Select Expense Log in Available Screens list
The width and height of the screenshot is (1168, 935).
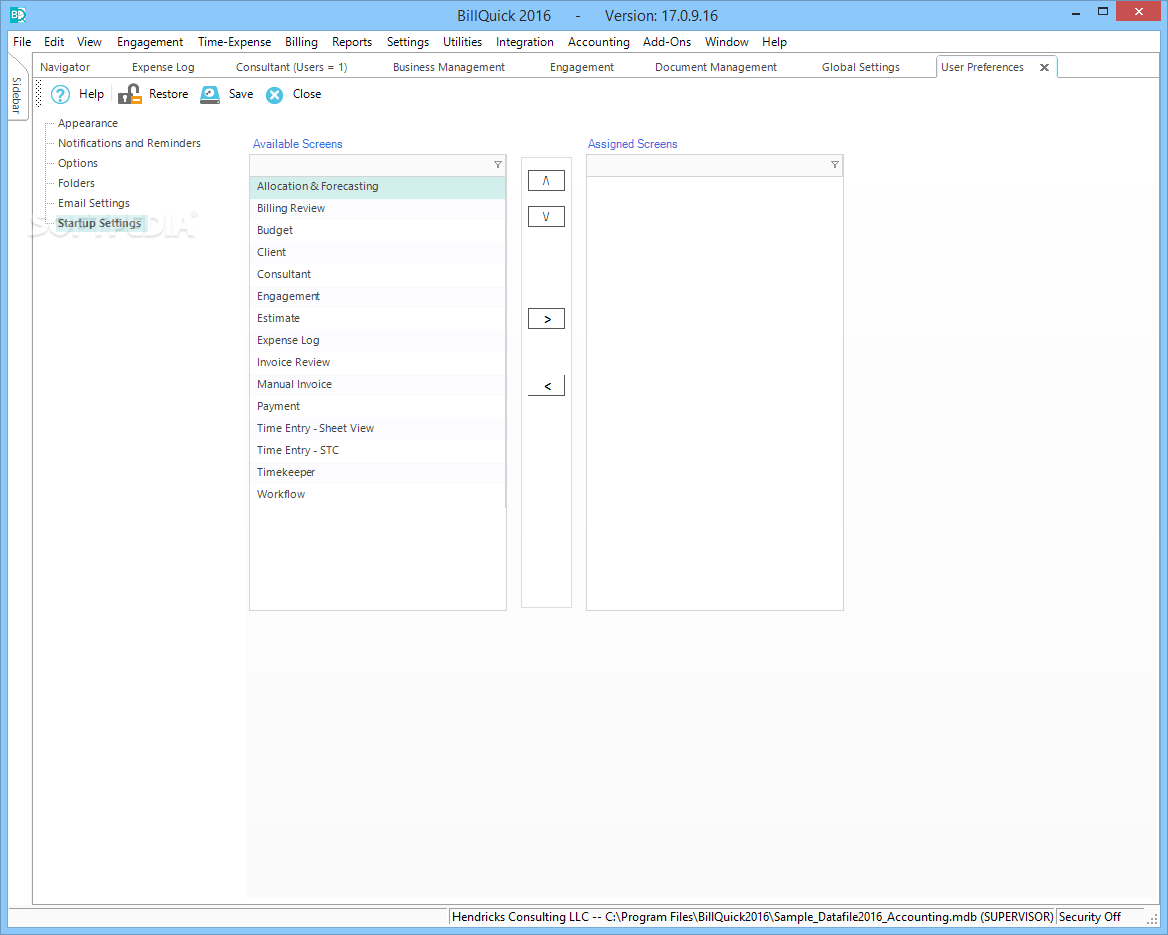(x=378, y=340)
